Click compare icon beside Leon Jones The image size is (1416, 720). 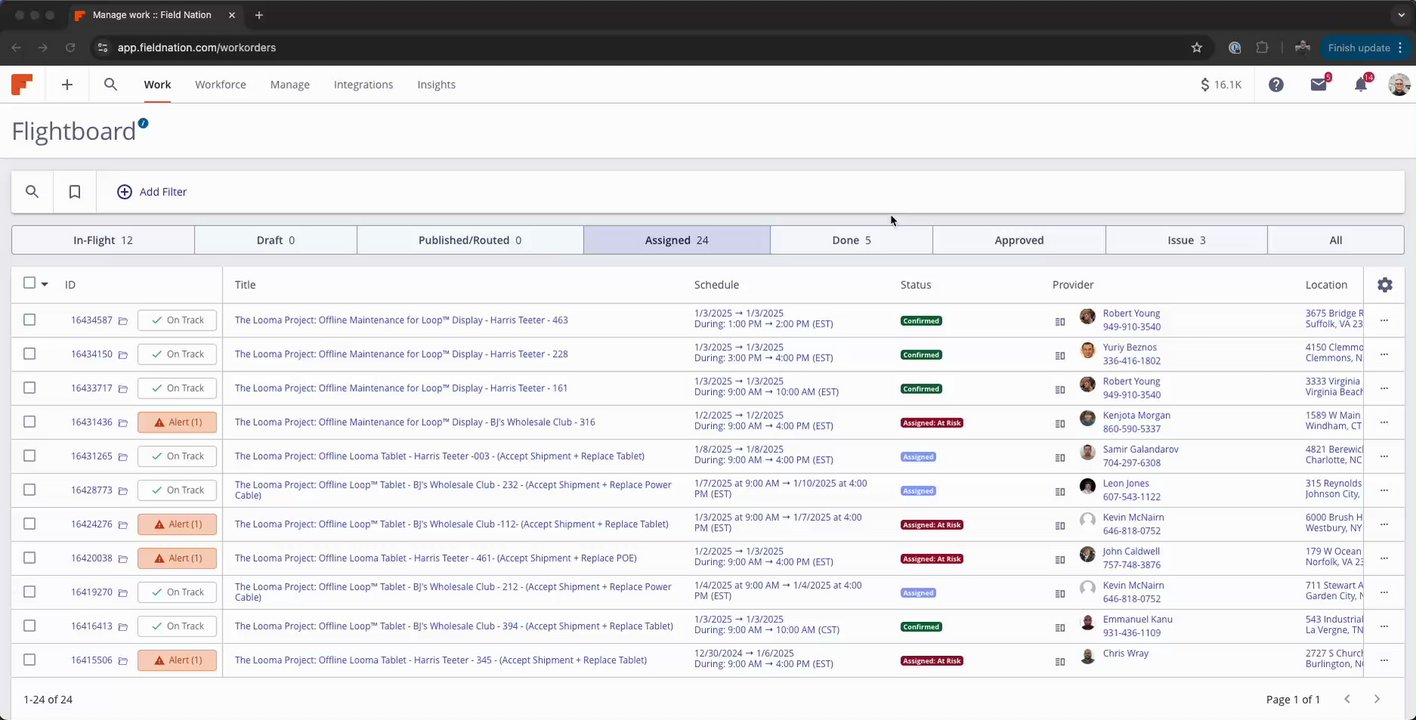coord(1060,491)
